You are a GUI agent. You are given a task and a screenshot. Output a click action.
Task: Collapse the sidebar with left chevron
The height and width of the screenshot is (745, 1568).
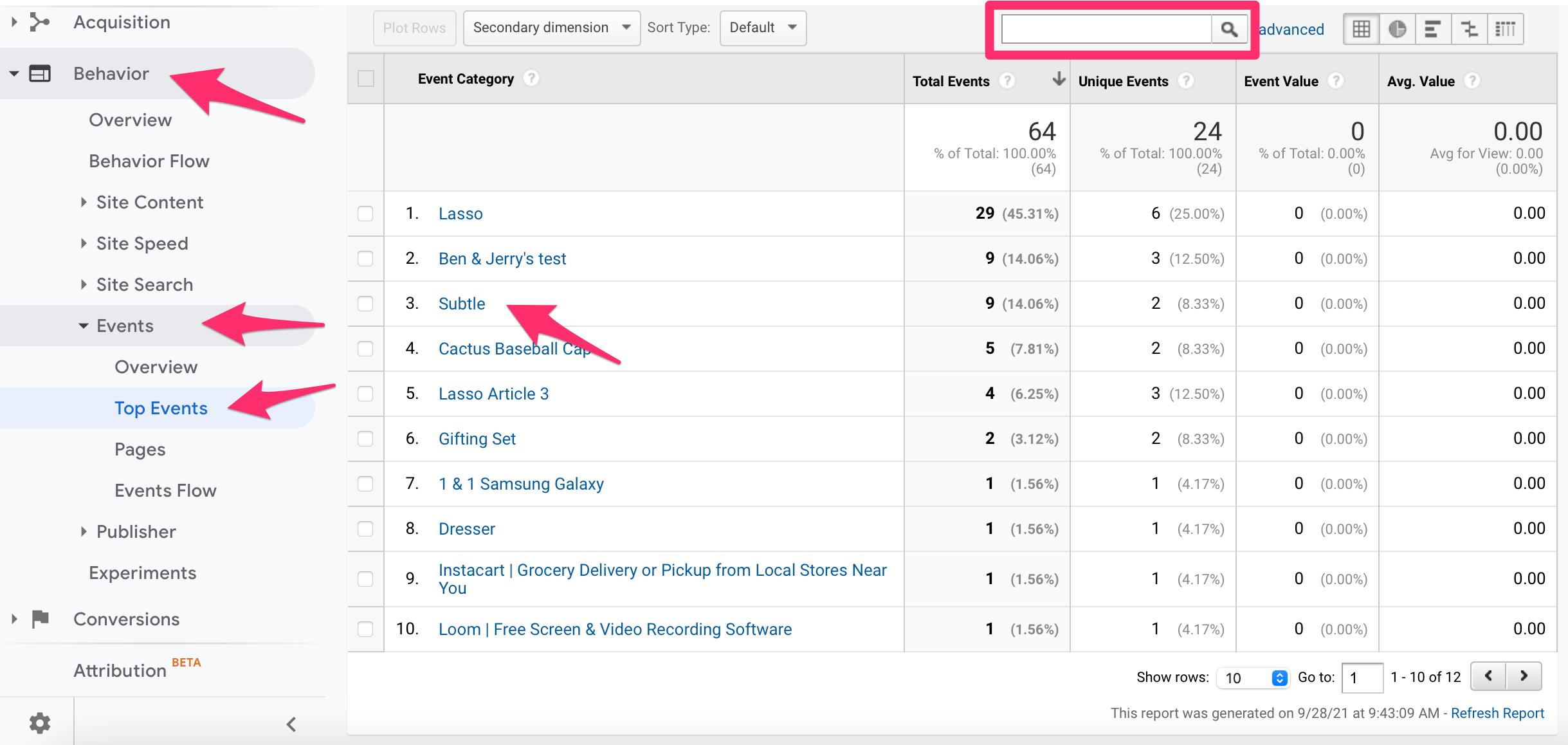point(291,724)
